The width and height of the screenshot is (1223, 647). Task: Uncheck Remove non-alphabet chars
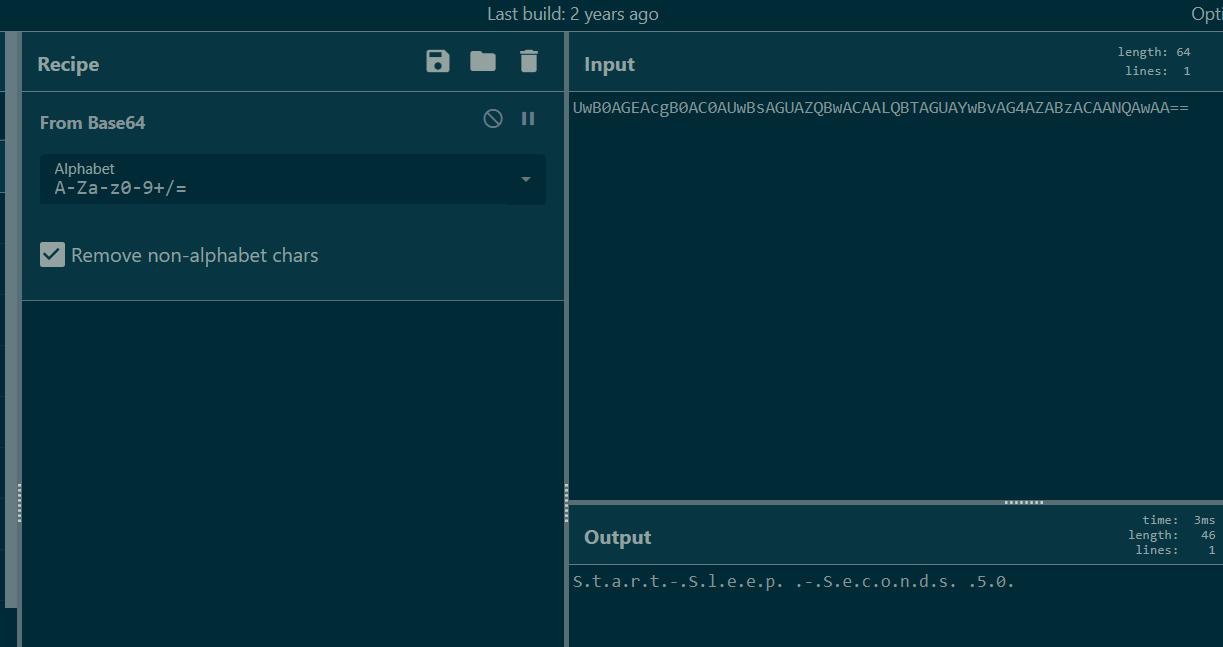pos(52,255)
